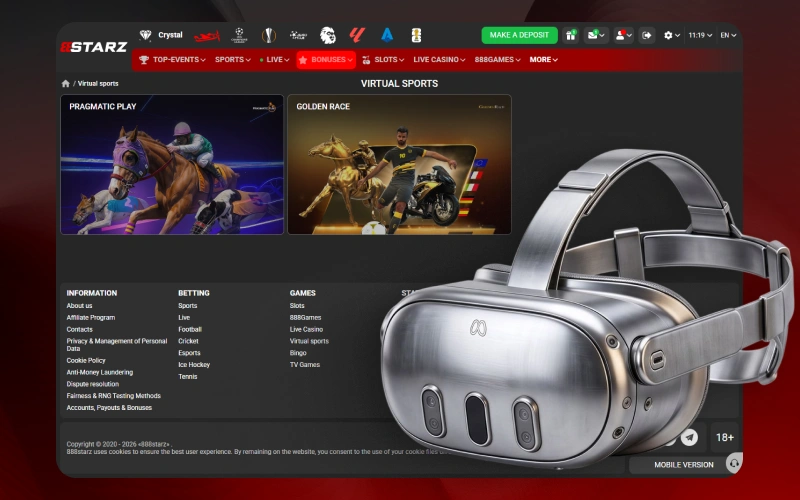Viewport: 800px width, 500px height.
Task: Open the Cookie Policy link
Action: coord(86,360)
